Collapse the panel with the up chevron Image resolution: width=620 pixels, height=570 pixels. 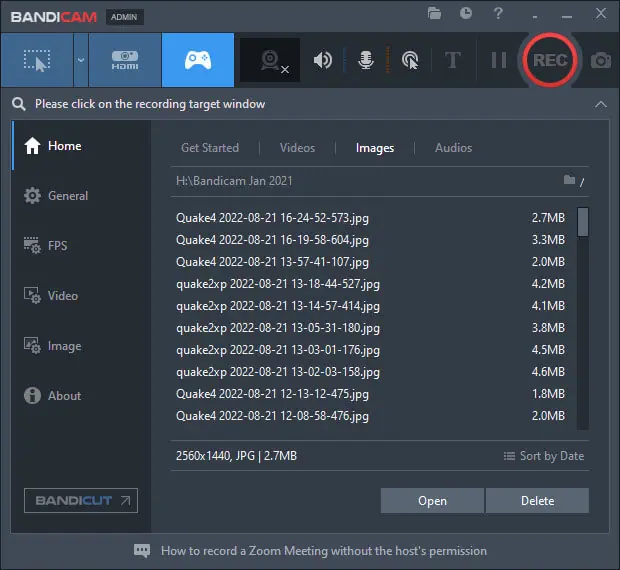tap(601, 104)
